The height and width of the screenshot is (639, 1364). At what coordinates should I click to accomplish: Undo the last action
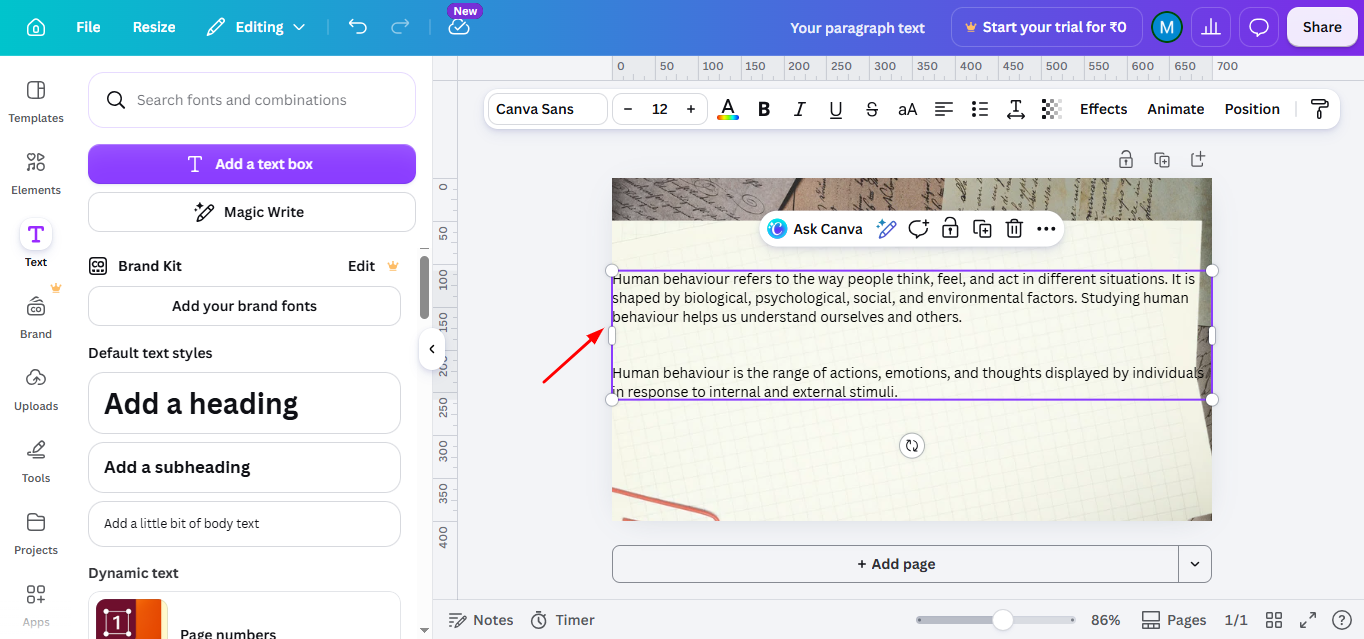(358, 27)
